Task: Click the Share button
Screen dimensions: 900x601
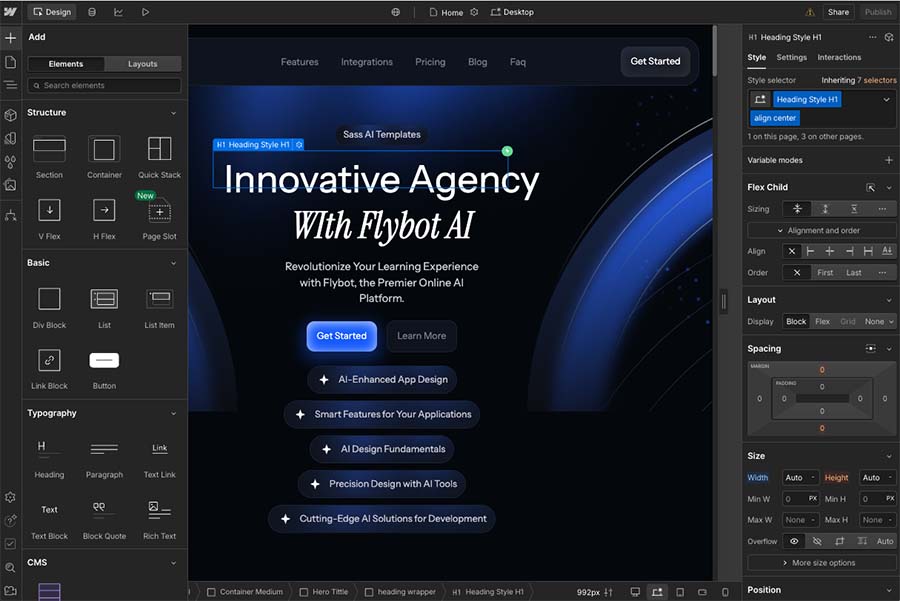Action: point(838,12)
